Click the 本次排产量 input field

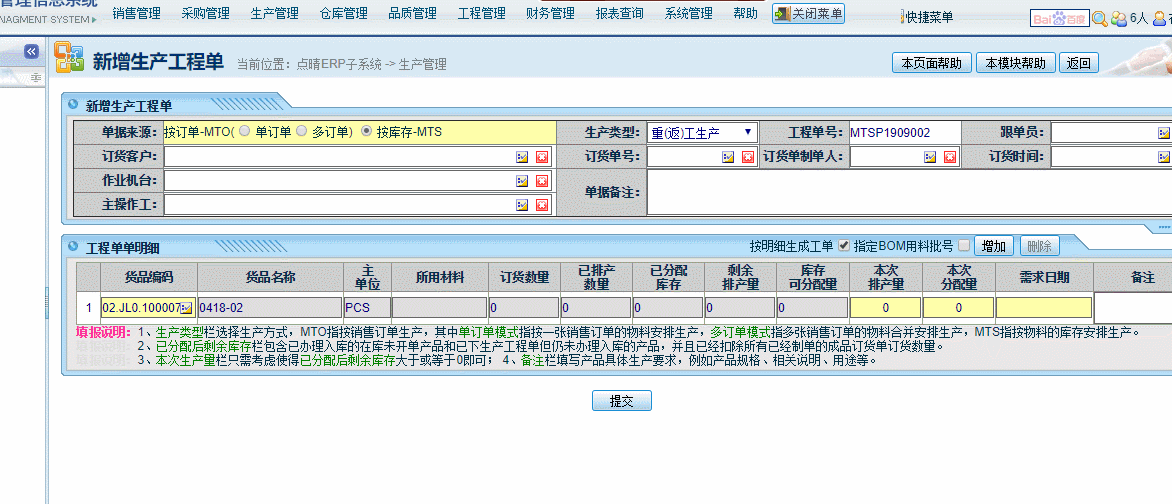(884, 308)
